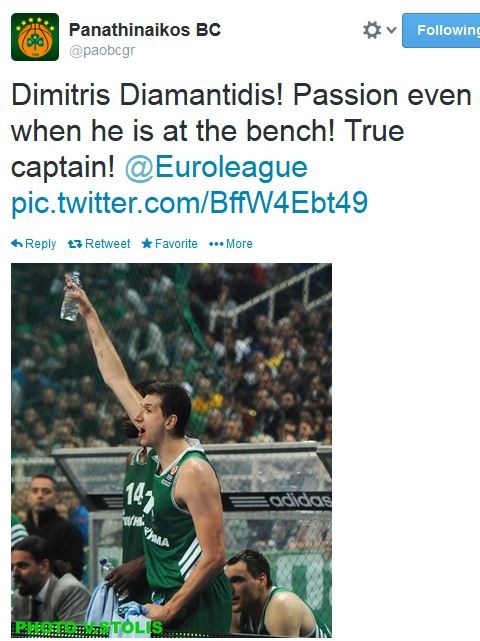This screenshot has height=641, width=480.
Task: Select the Favorite text label
Action: pos(176,244)
